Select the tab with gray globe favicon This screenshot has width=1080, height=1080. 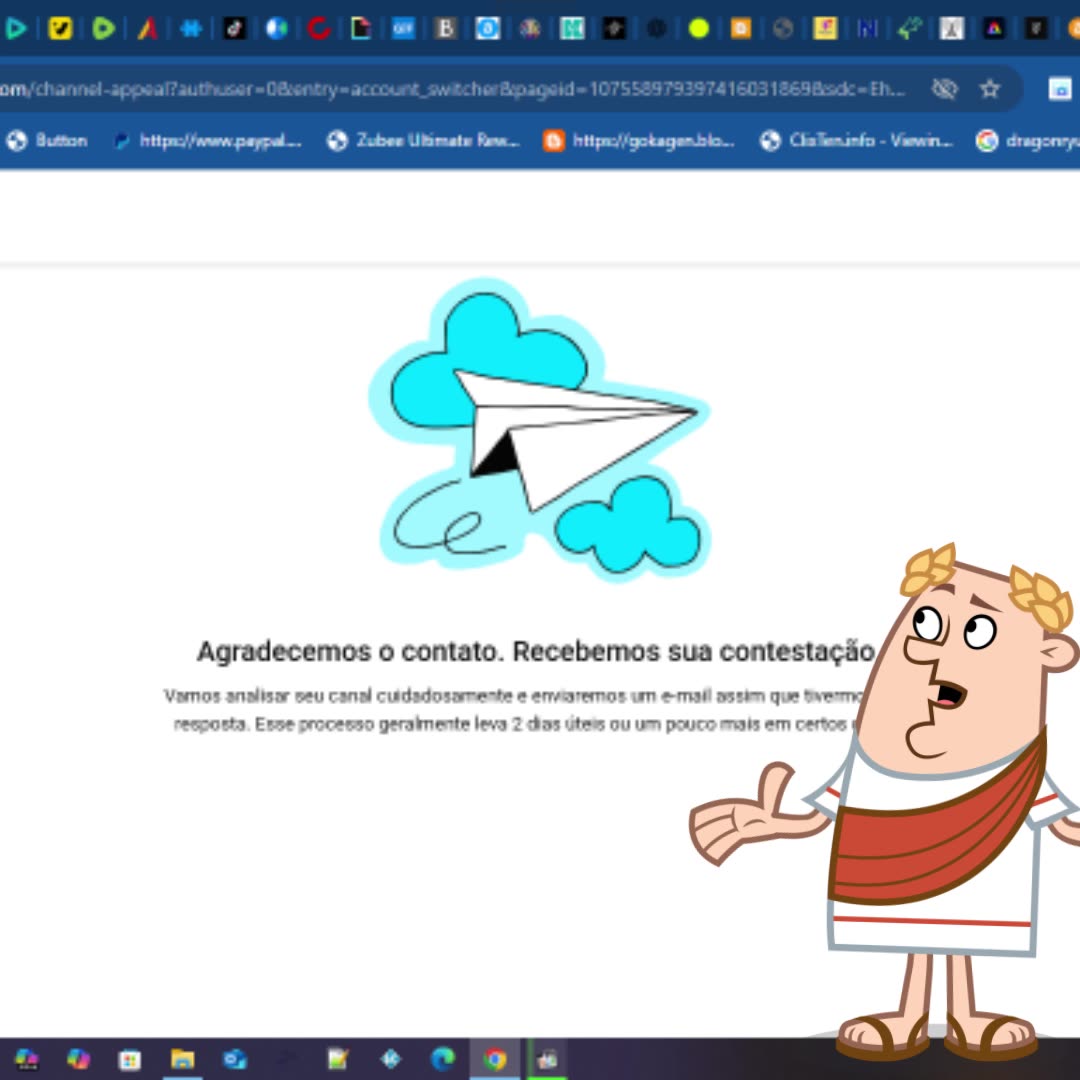coord(782,28)
